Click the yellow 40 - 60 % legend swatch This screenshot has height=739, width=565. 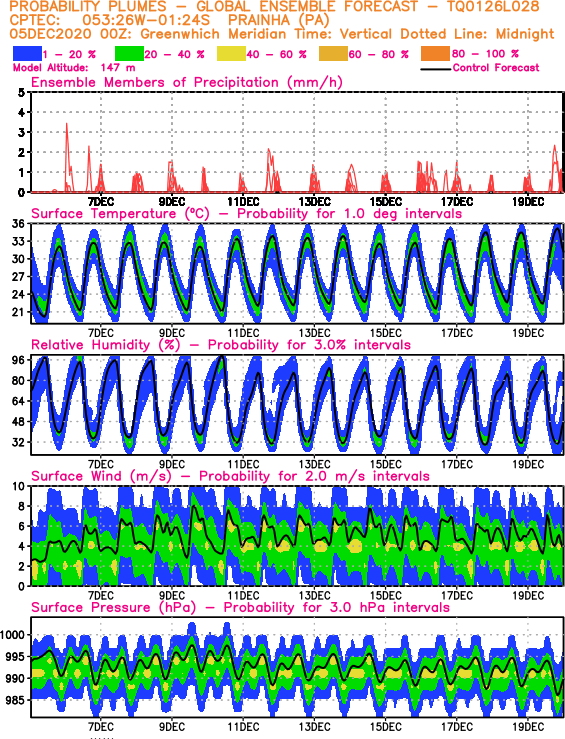coord(231,54)
